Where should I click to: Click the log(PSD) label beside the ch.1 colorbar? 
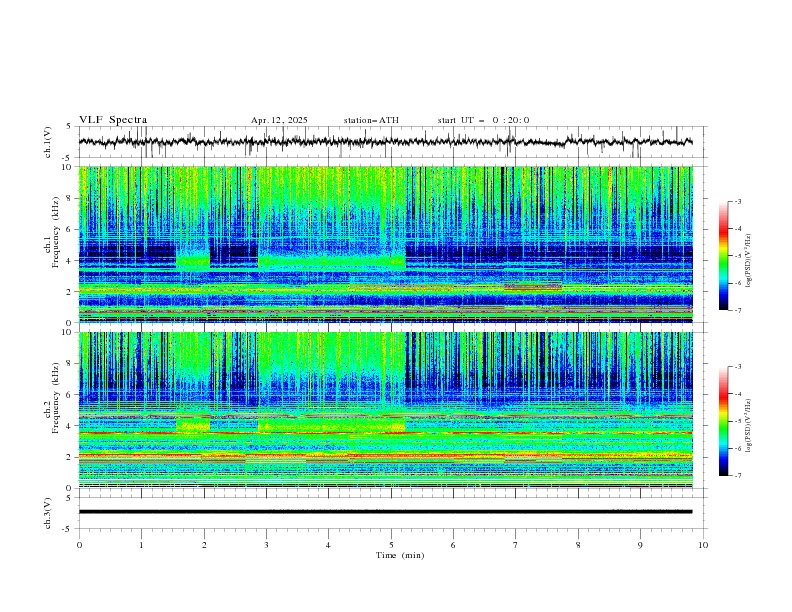[x=748, y=261]
